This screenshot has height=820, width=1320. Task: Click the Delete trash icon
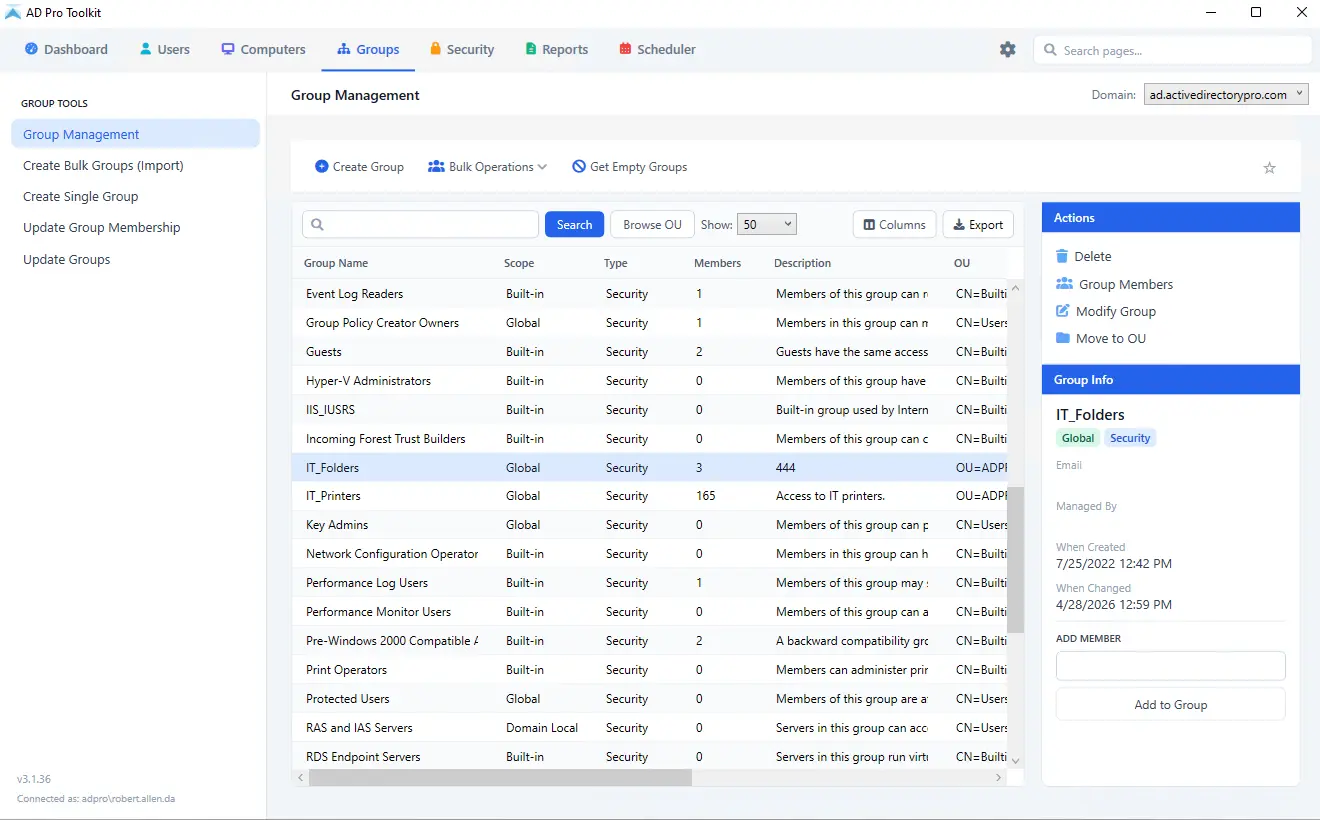[x=1062, y=256]
